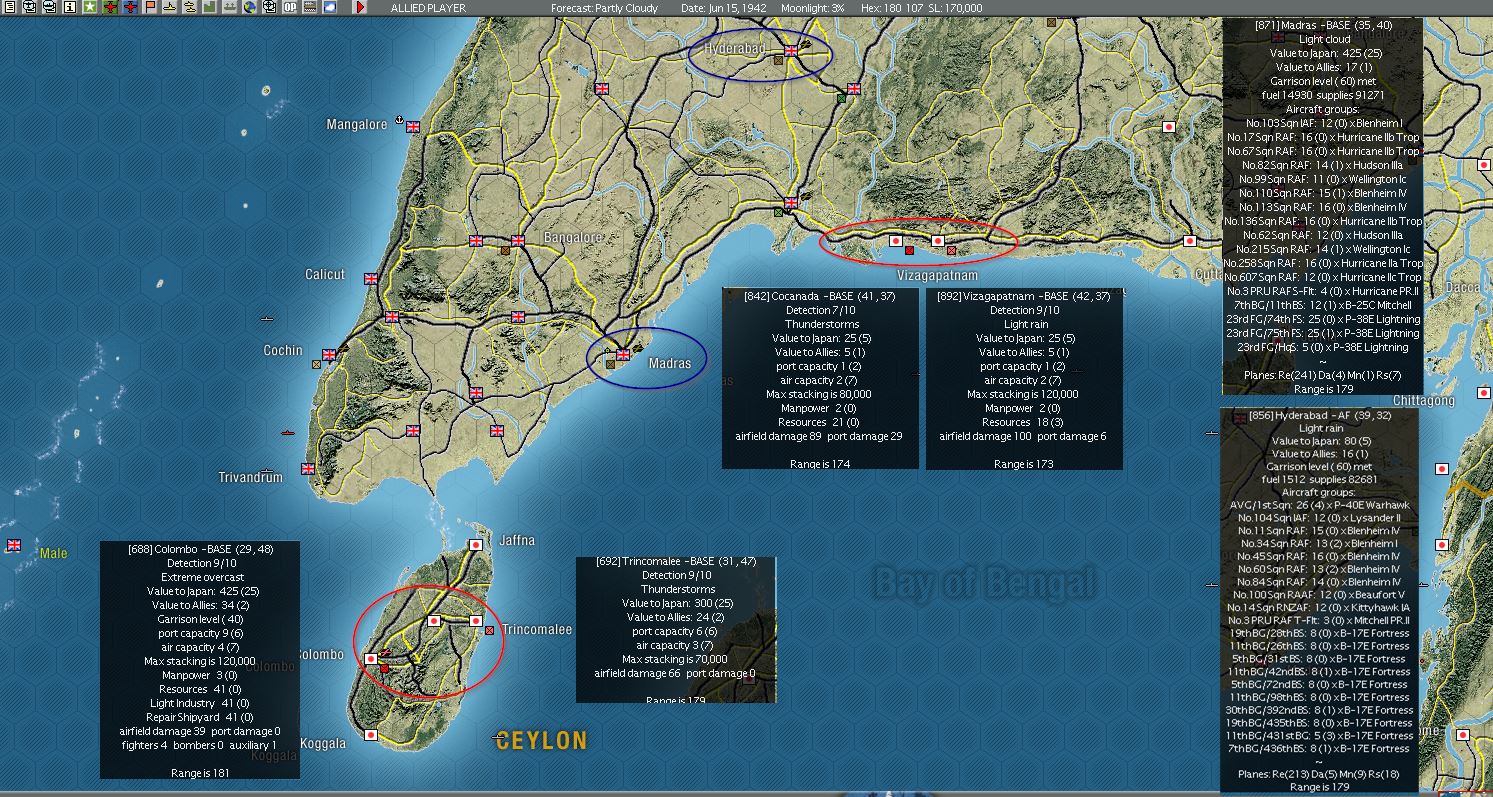Click 'Resources 18 (3)' in Vizagapatnam panel
Image resolution: width=1493 pixels, height=797 pixels.
pyautogui.click(x=1023, y=422)
